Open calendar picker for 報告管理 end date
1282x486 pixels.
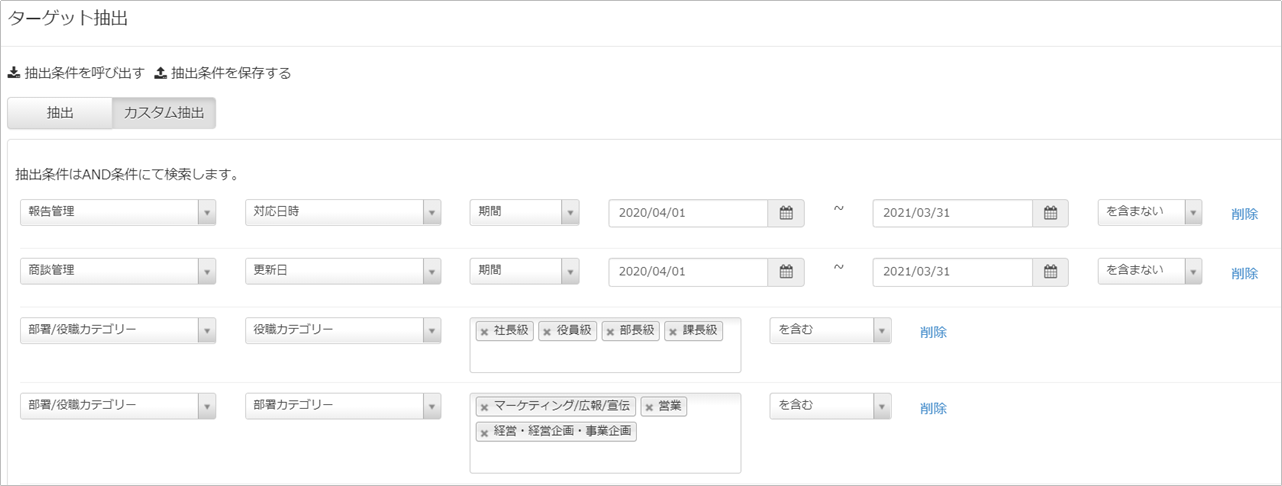(1050, 213)
